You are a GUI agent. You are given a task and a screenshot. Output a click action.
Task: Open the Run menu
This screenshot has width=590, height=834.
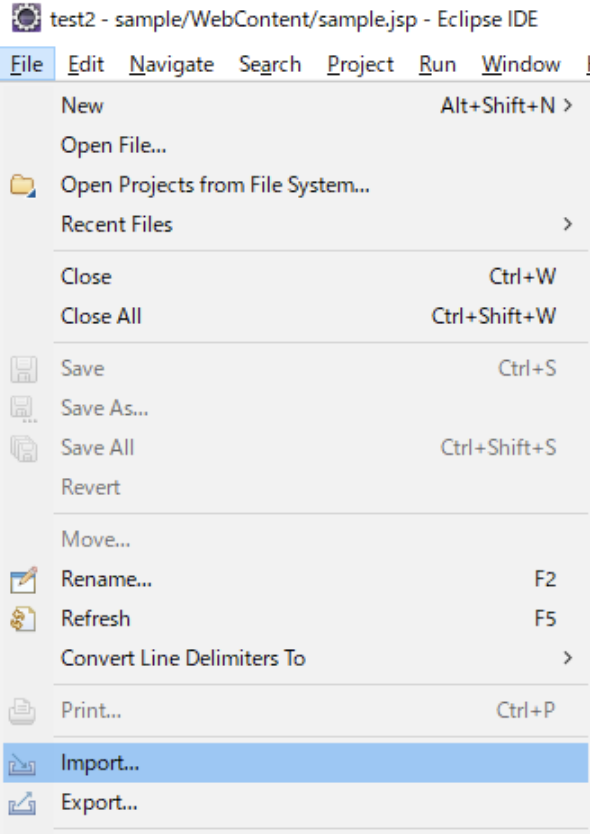point(437,64)
